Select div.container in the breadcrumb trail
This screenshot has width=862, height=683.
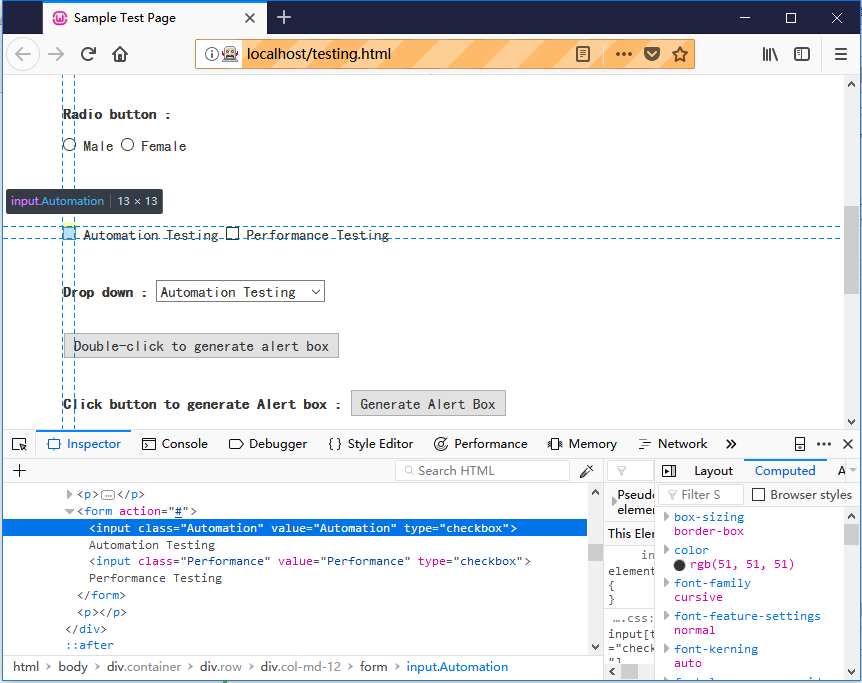(x=143, y=667)
